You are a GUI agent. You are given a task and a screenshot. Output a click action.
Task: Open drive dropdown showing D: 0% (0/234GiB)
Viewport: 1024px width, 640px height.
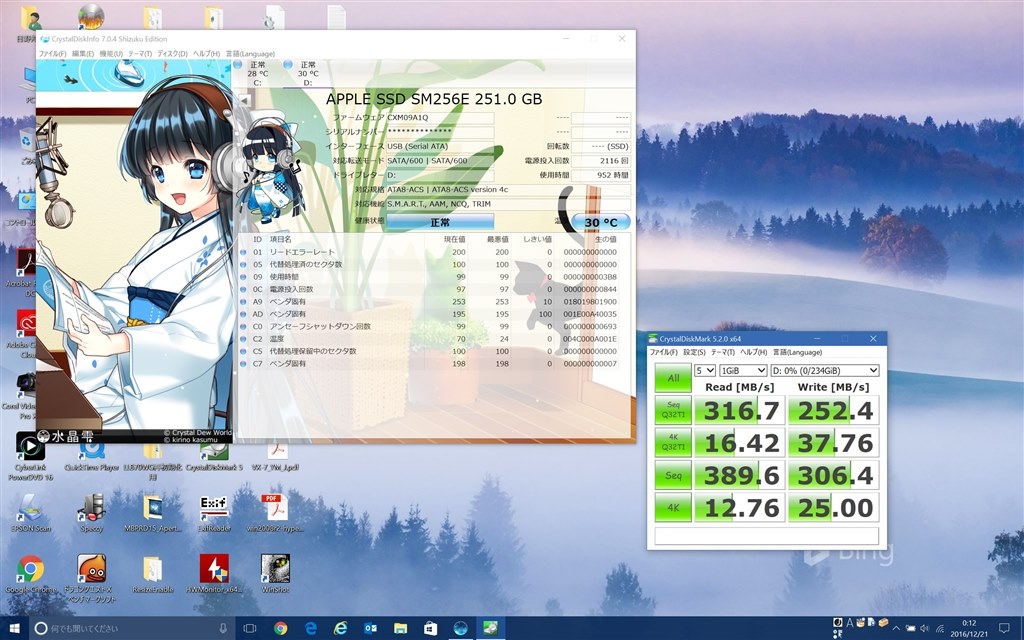[825, 370]
